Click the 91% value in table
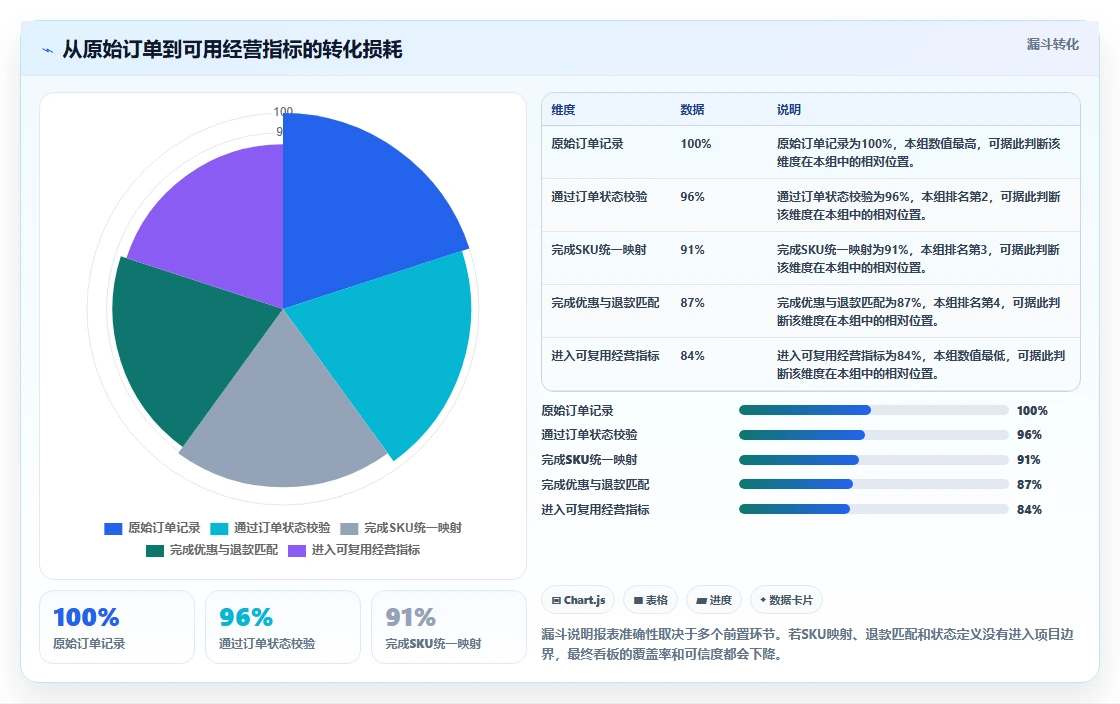Viewport: 1120px width, 704px height. pyautogui.click(x=692, y=250)
